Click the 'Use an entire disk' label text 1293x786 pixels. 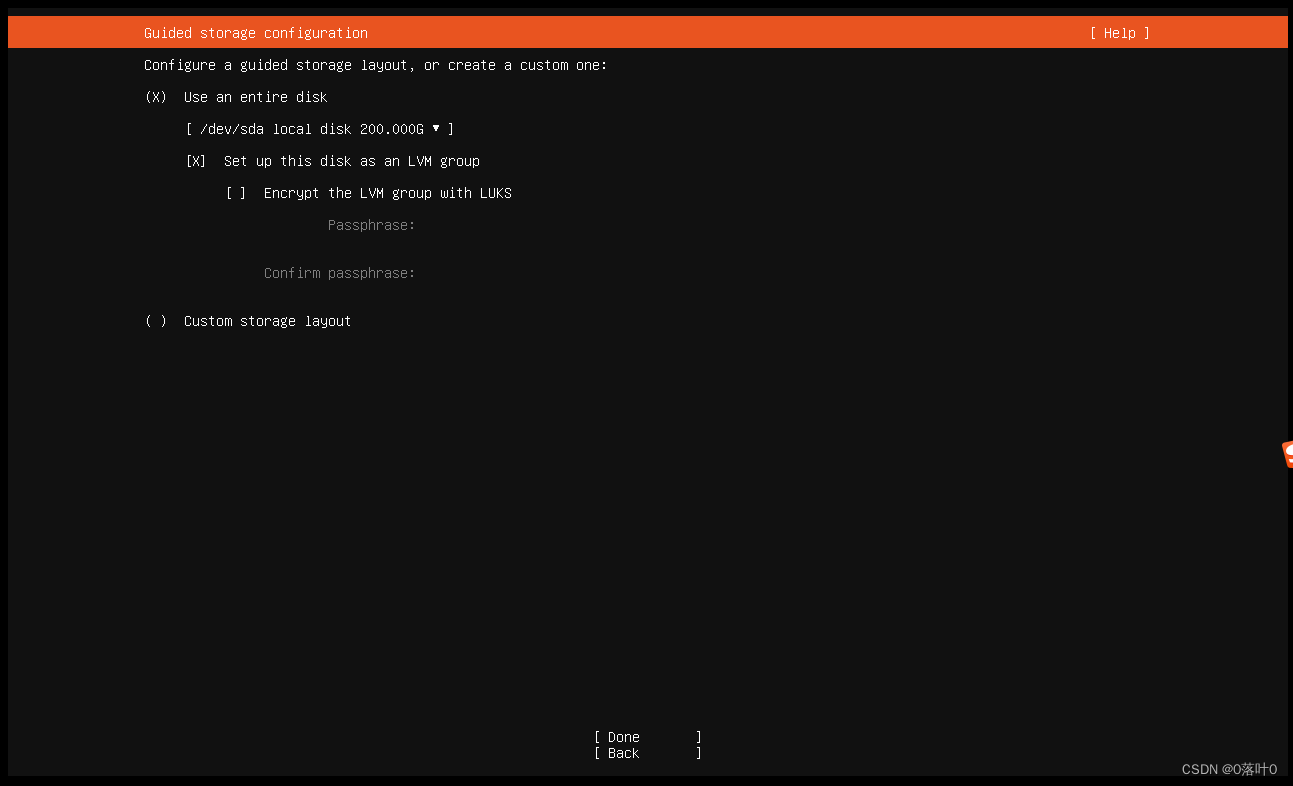pos(256,97)
